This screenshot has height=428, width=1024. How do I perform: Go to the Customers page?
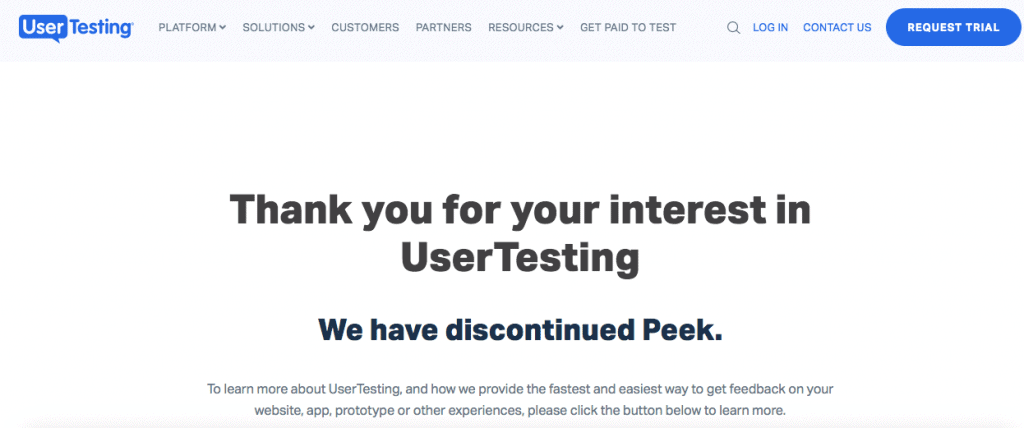(365, 27)
